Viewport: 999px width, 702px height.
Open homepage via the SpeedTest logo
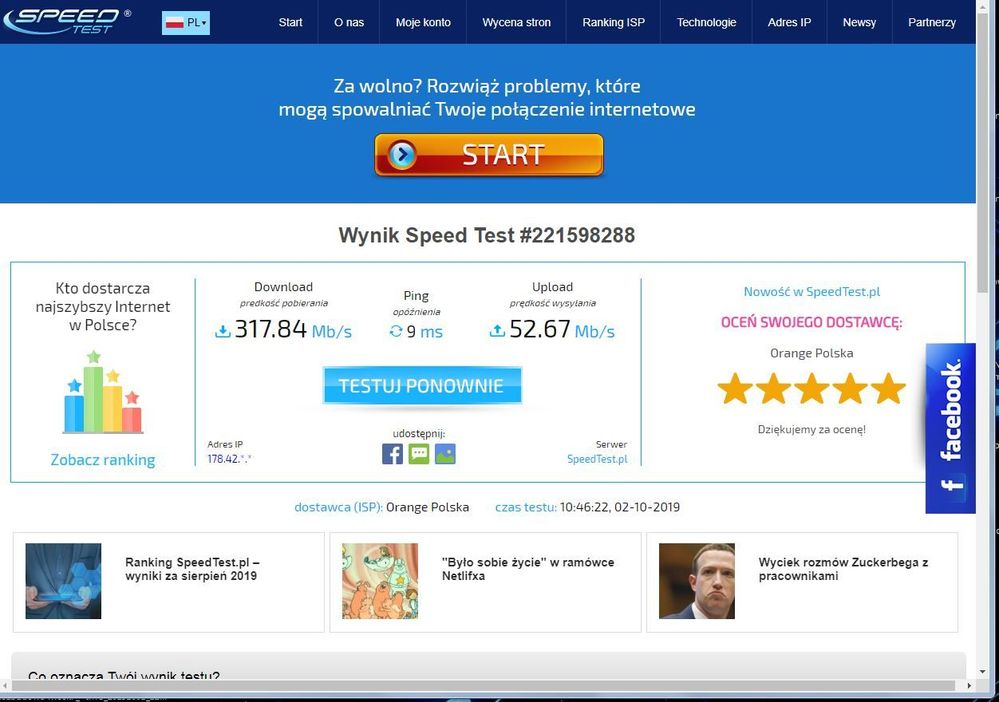pyautogui.click(x=65, y=20)
